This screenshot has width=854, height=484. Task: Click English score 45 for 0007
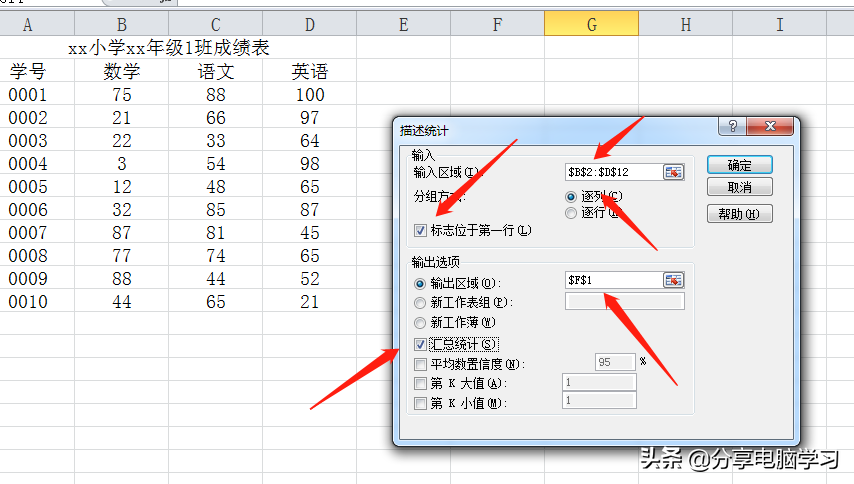point(309,232)
